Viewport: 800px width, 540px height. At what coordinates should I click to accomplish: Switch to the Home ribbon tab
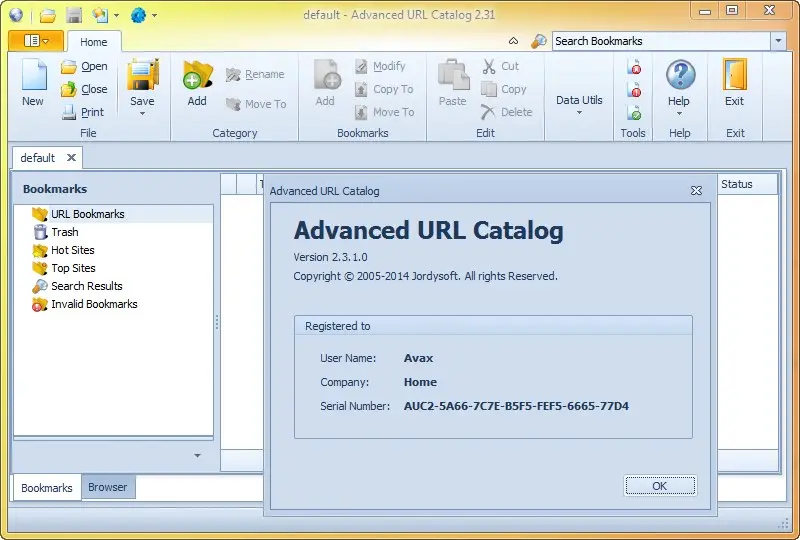click(x=94, y=42)
